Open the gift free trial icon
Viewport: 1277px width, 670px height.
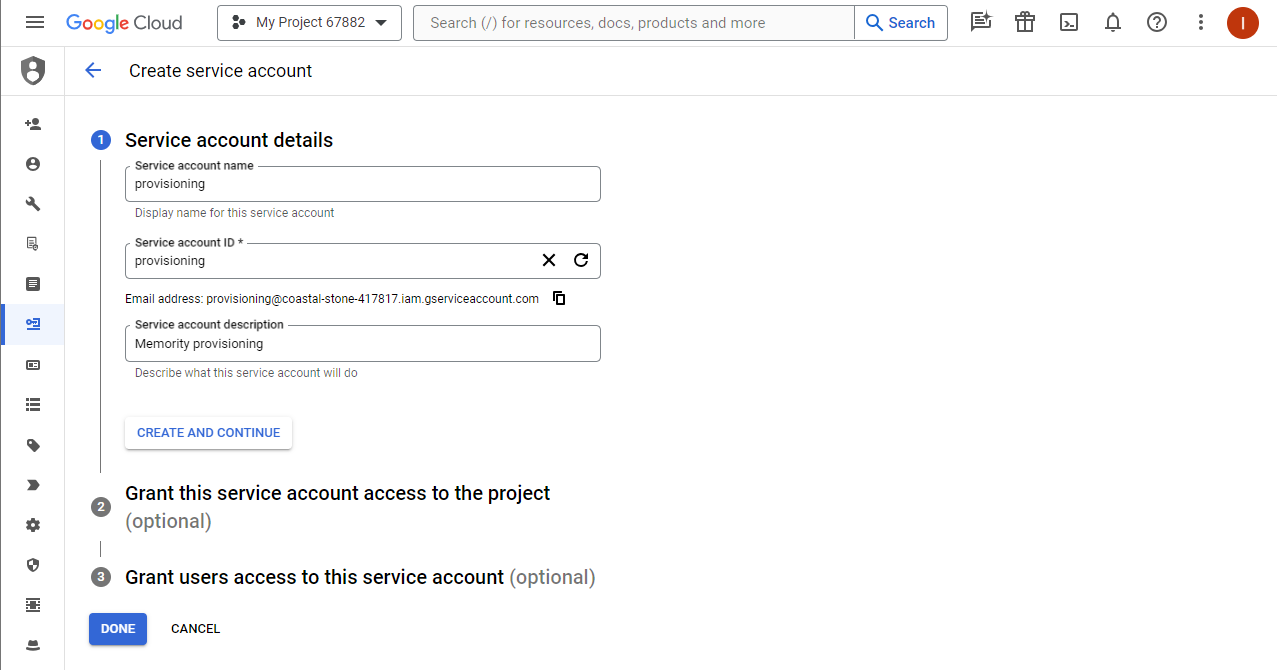click(x=1025, y=22)
